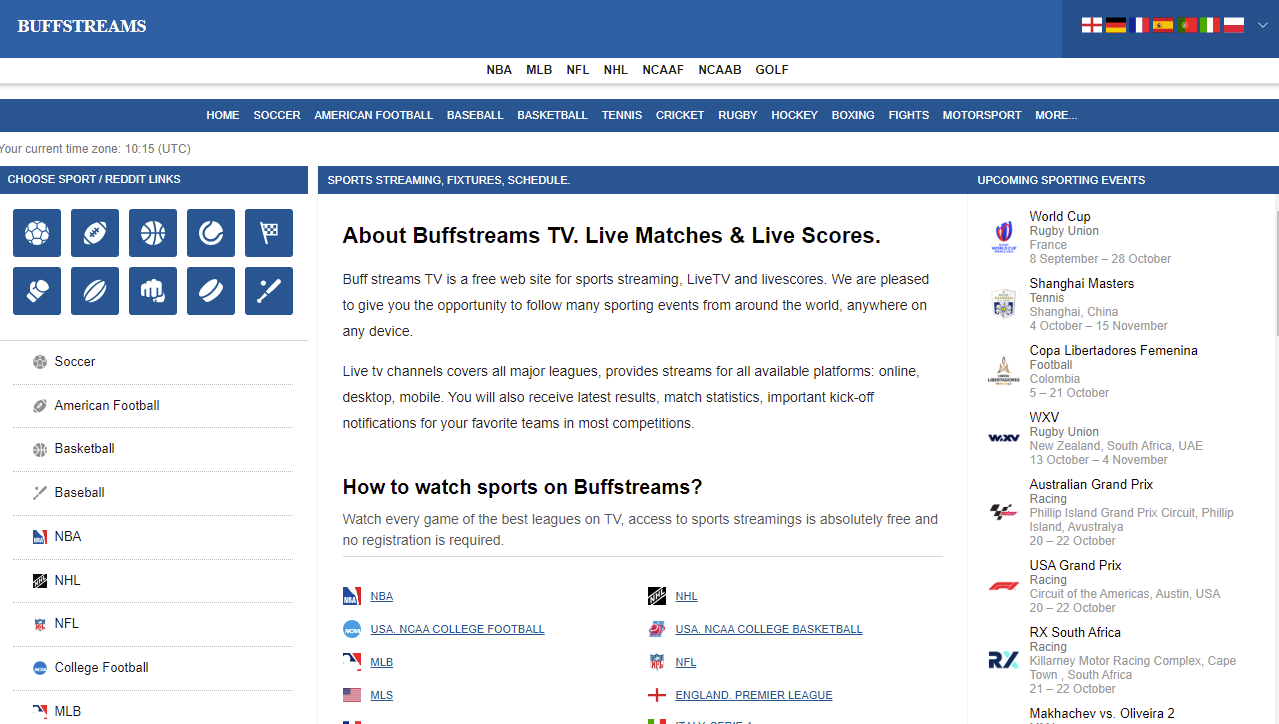1279x724 pixels.
Task: Select the boxing glove icon tile
Action: point(37,291)
